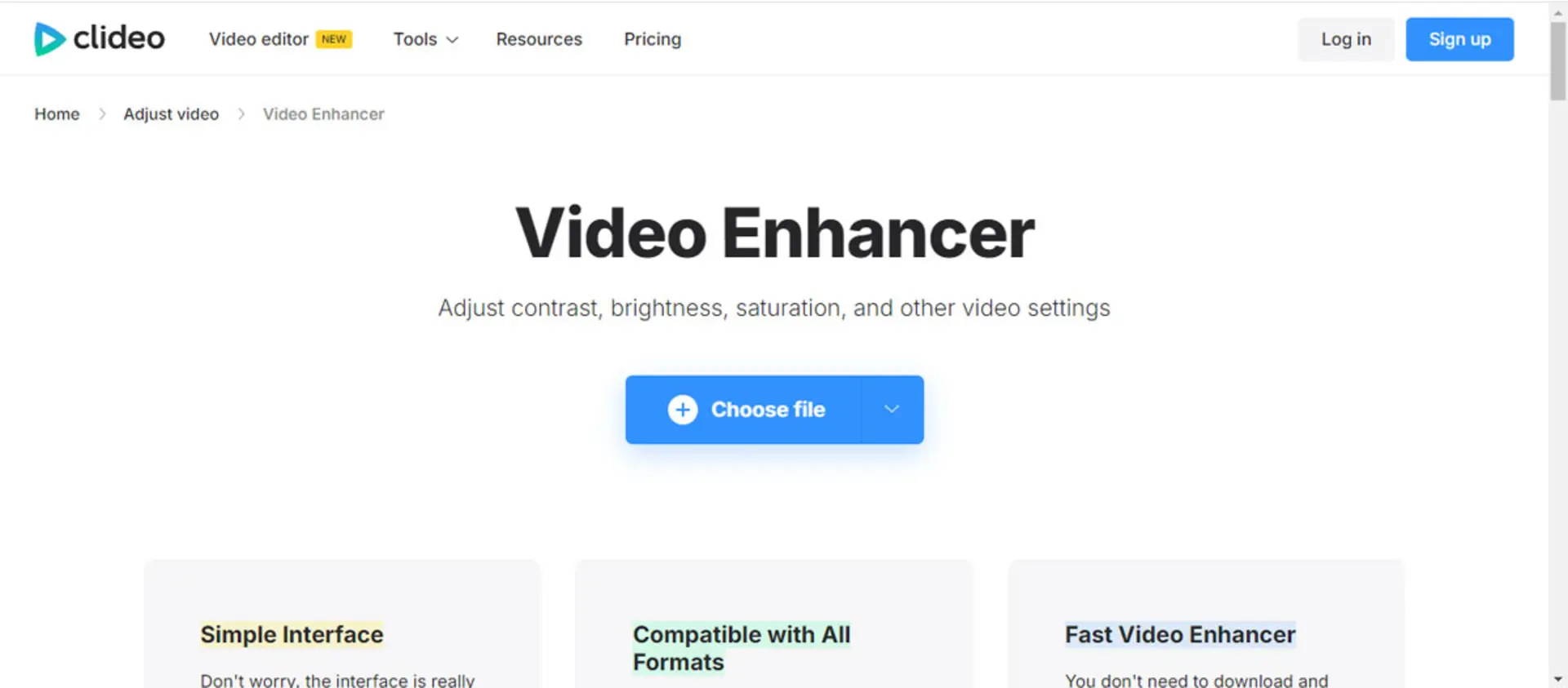This screenshot has height=688, width=1568.
Task: Open the Resources menu item
Action: click(x=539, y=39)
